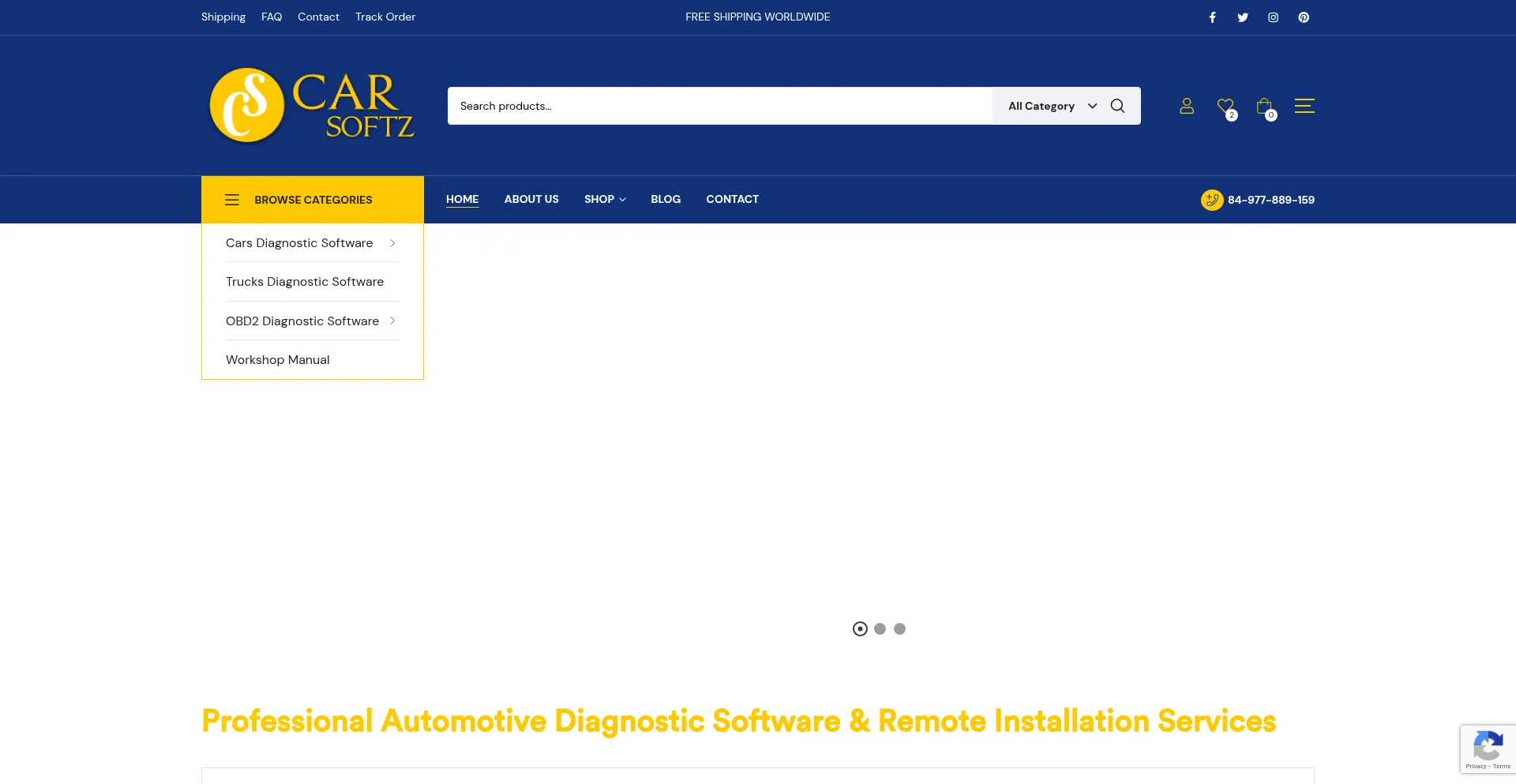Open the hamburger menu in header
This screenshot has width=1516, height=784.
(x=1304, y=106)
